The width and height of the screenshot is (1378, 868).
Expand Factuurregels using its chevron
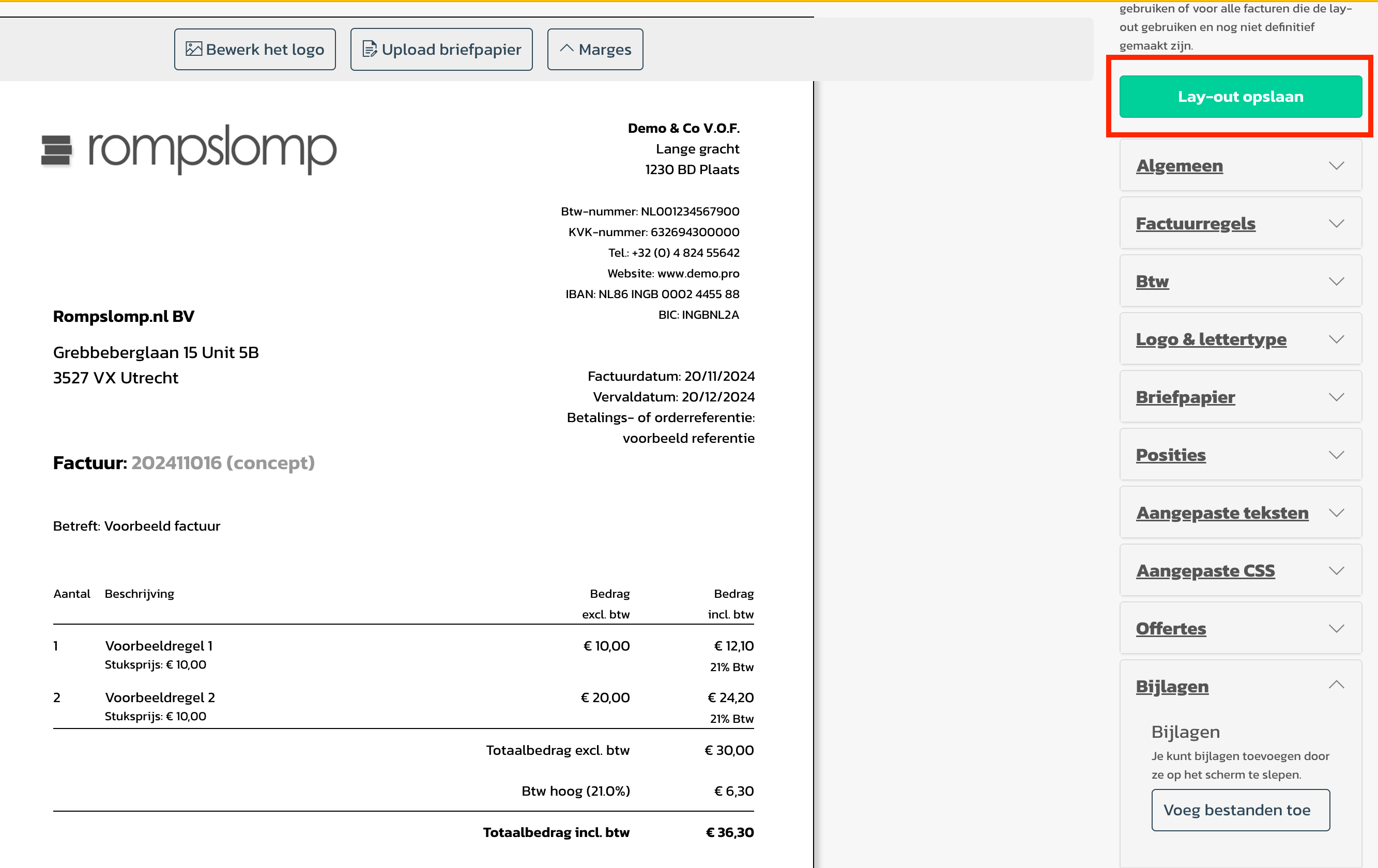point(1336,223)
